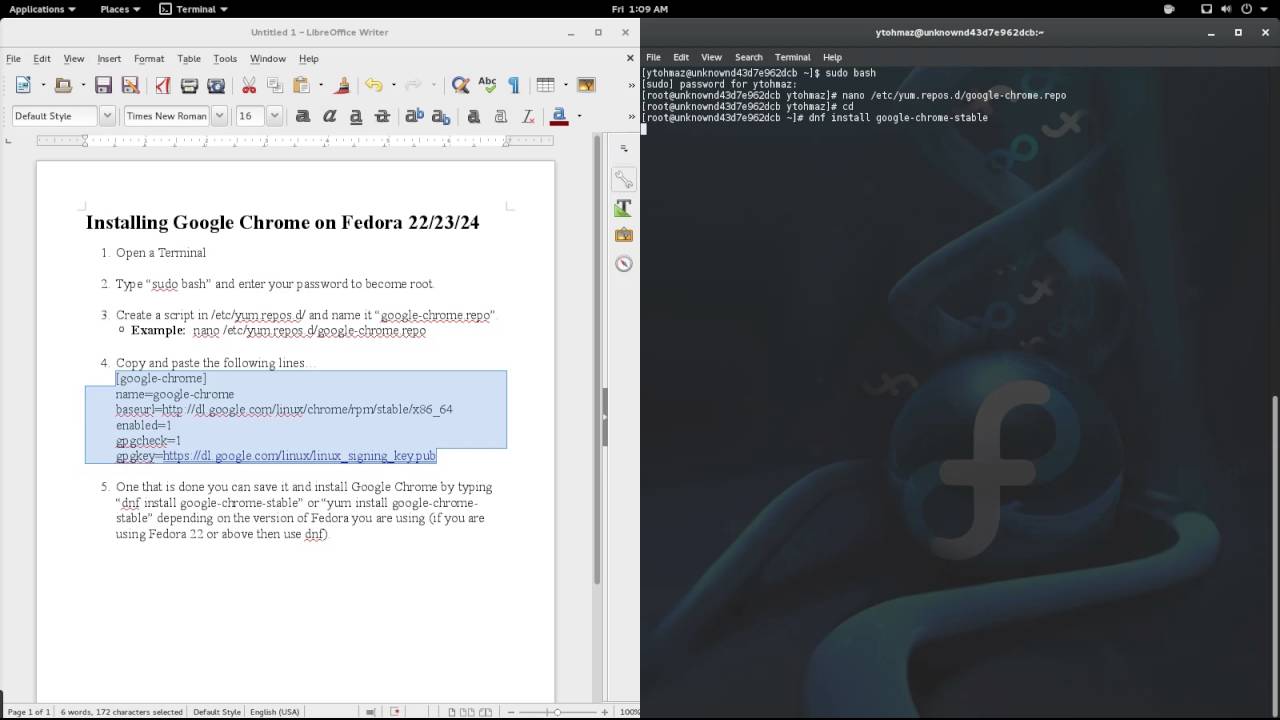This screenshot has width=1280, height=720.
Task: Select multiple-page view in status bar
Action: [x=466, y=712]
